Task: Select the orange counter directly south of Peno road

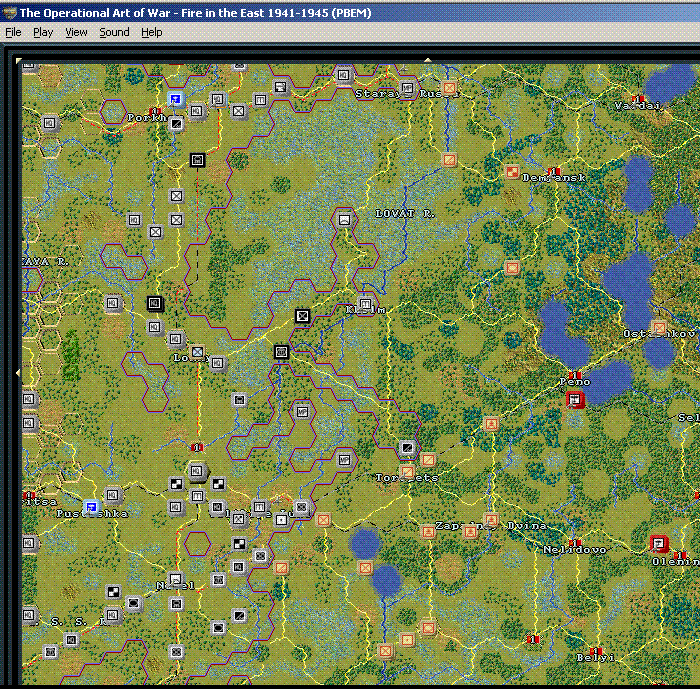Action: coord(492,423)
